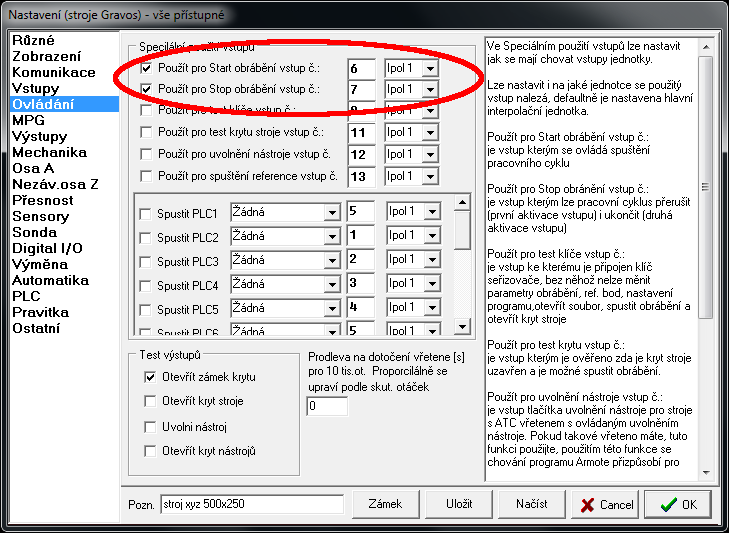Go to the Pravítka category
Viewport: 729px width, 533px height.
(x=40, y=312)
